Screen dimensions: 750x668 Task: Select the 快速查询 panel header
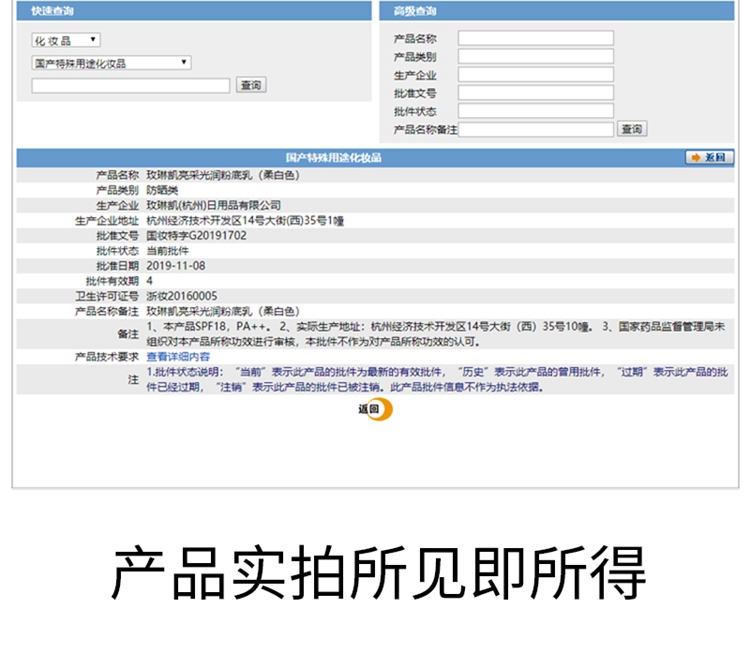[x=52, y=11]
